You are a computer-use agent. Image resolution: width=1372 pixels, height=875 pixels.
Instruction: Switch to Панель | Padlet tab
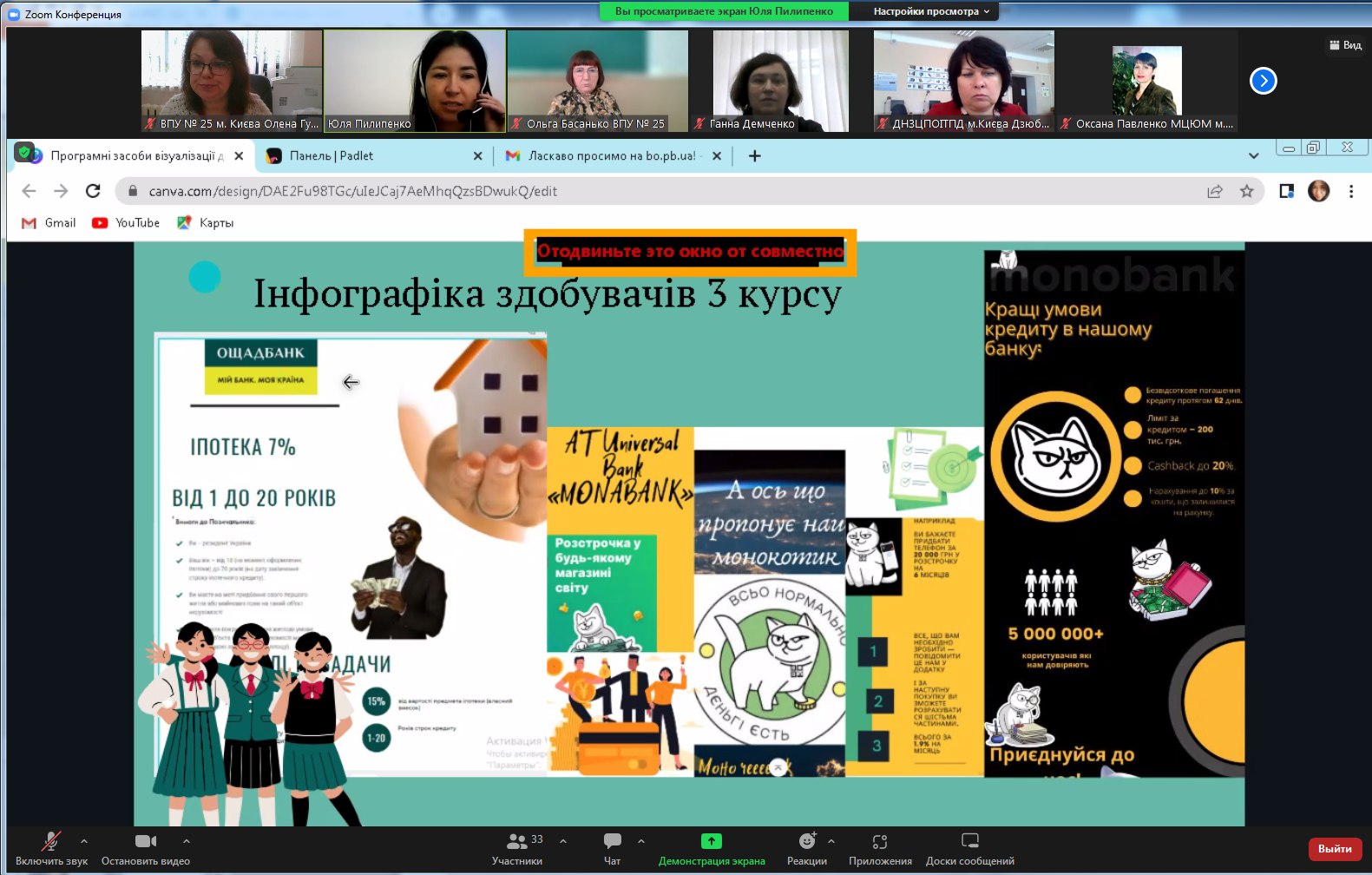(x=375, y=156)
